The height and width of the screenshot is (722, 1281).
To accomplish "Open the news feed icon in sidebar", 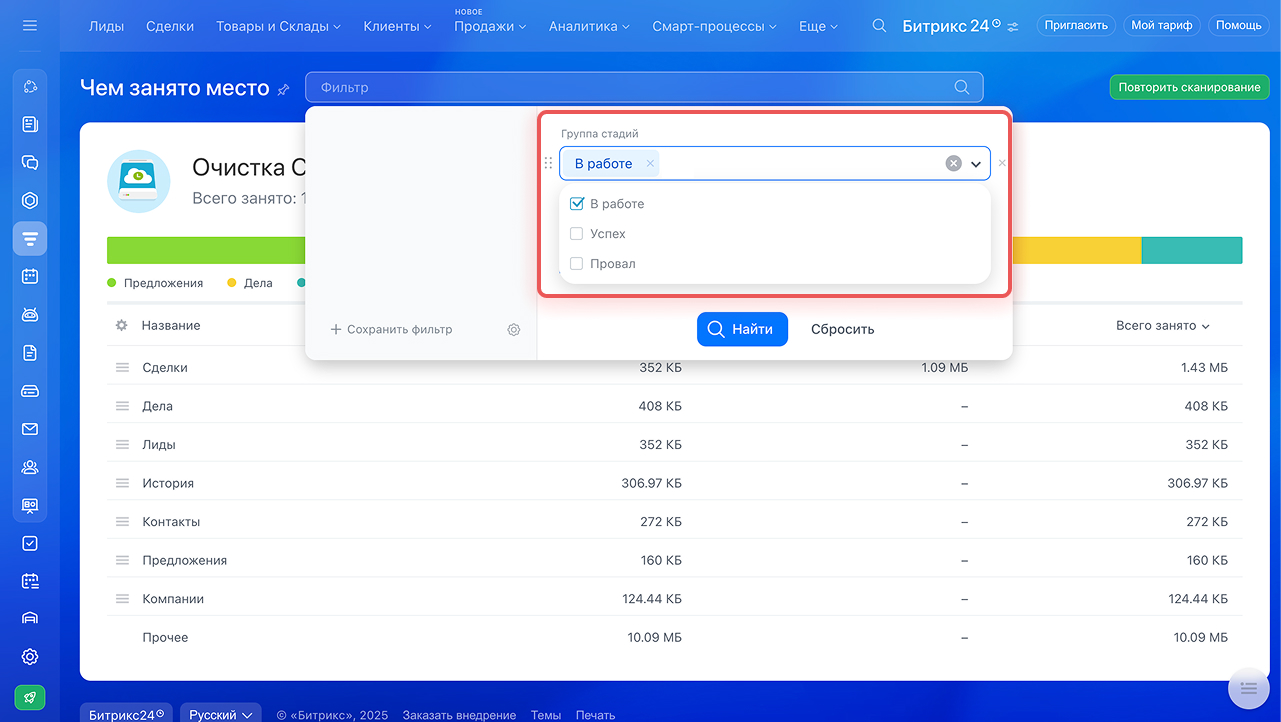I will click(30, 124).
